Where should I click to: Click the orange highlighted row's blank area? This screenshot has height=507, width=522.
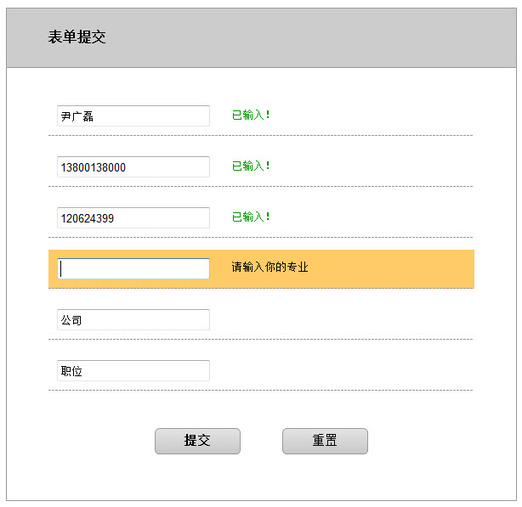click(x=390, y=269)
